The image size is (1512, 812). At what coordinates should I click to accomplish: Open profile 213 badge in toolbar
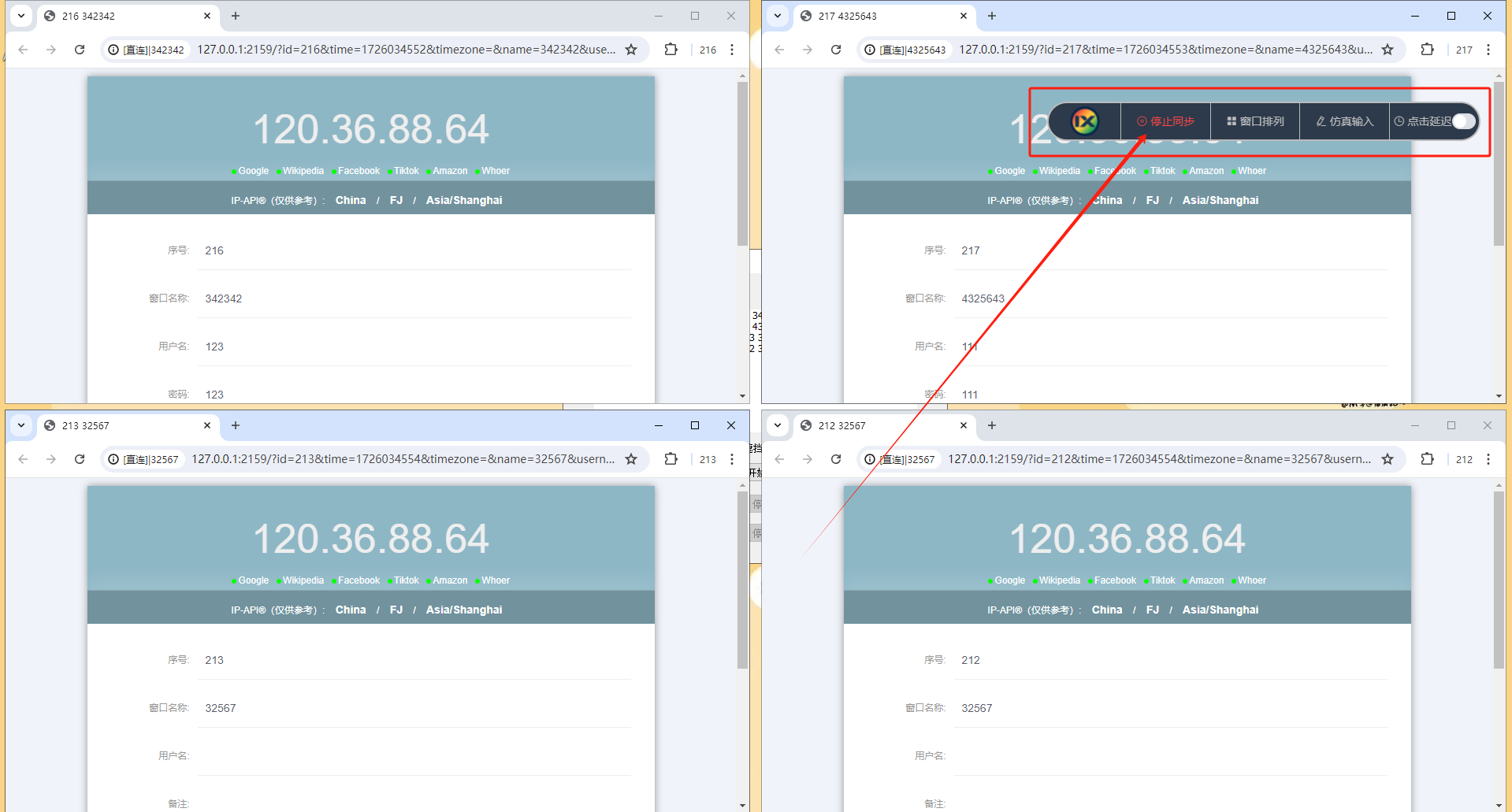(x=708, y=459)
